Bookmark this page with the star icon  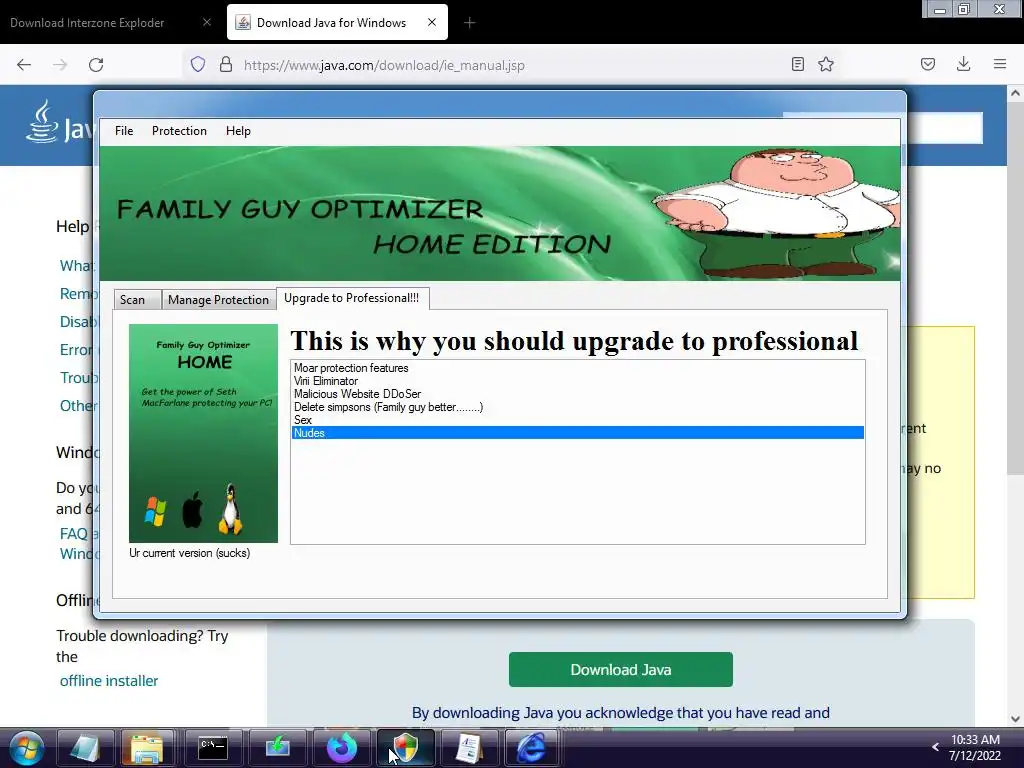point(826,64)
